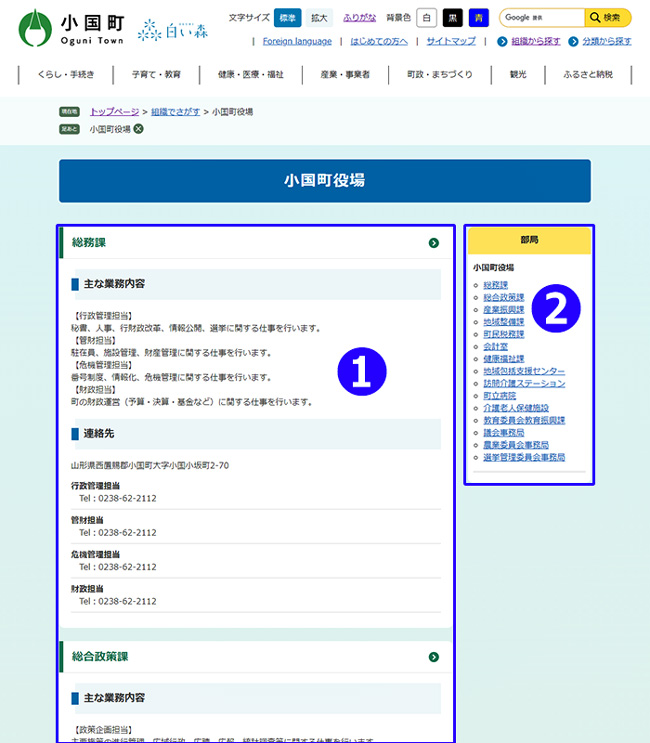Remove 小国町役場 from footprint history (x icon)
The image size is (650, 743).
click(138, 129)
